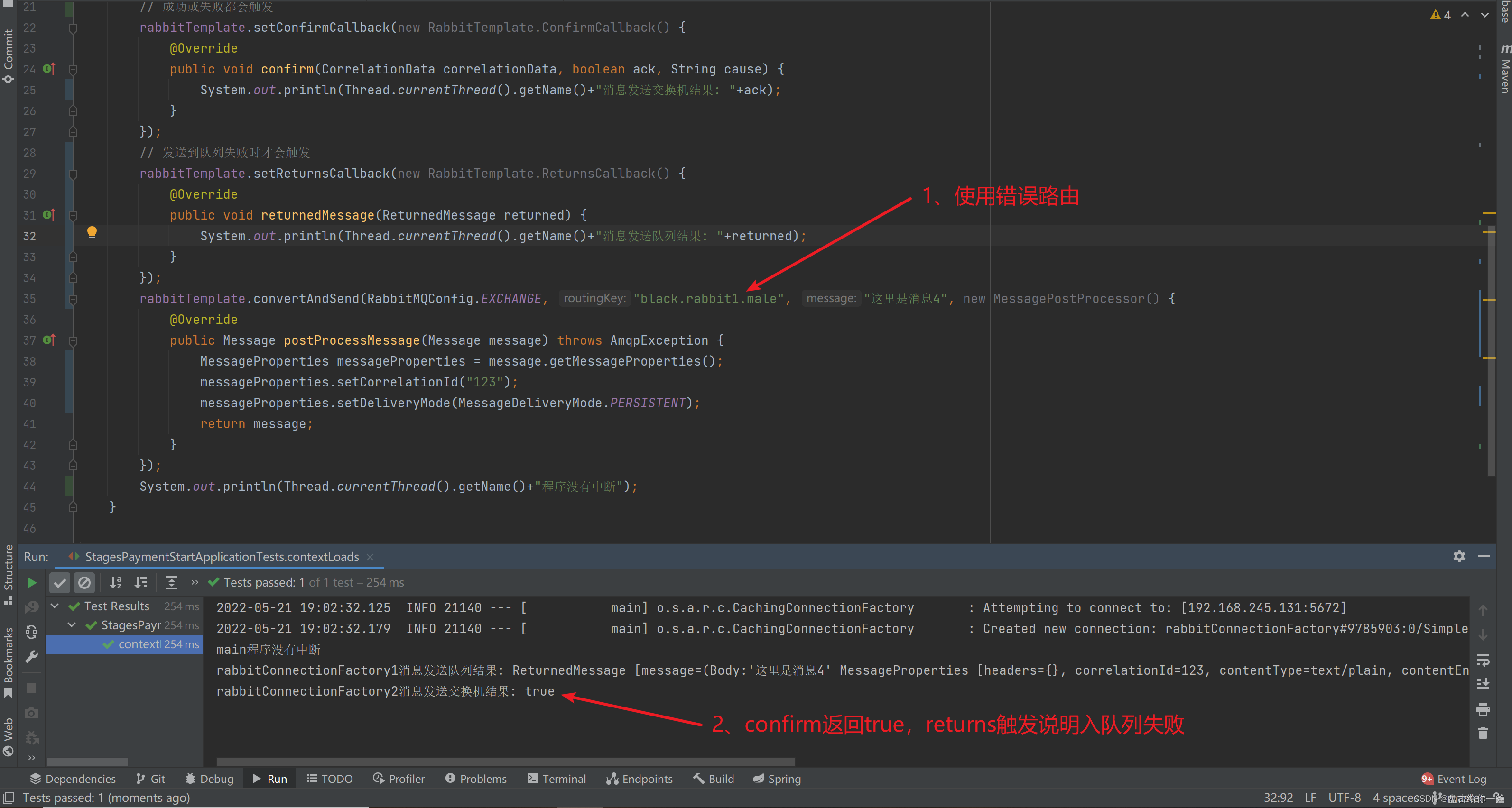Toggle soft-wrap in console output

(1483, 660)
